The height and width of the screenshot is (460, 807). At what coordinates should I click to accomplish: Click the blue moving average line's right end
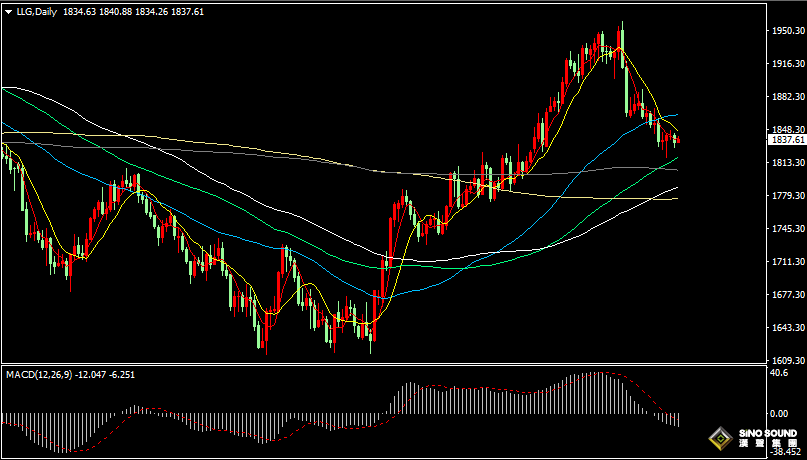pos(676,115)
